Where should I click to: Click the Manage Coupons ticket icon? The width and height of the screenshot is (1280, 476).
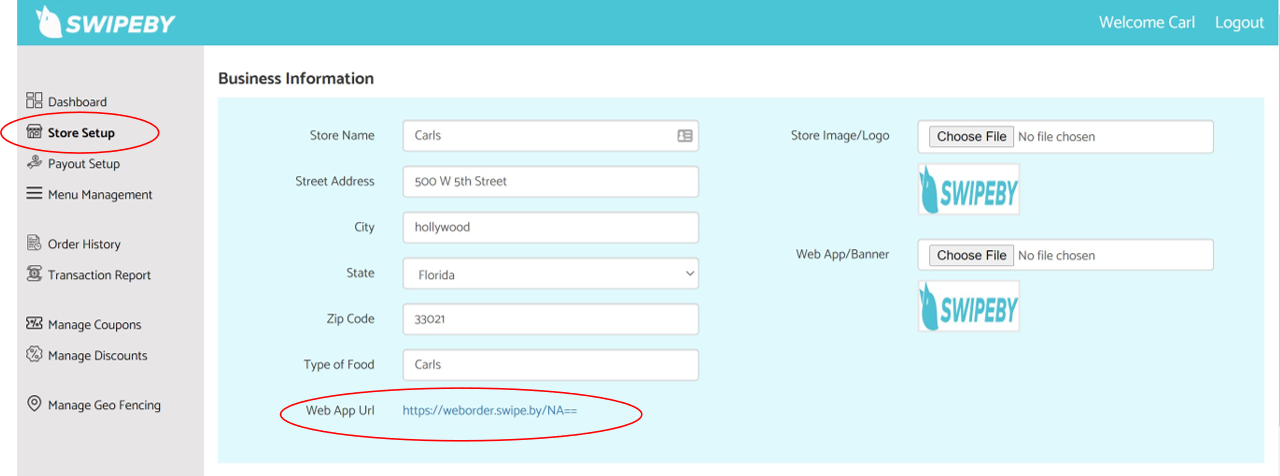coord(34,324)
